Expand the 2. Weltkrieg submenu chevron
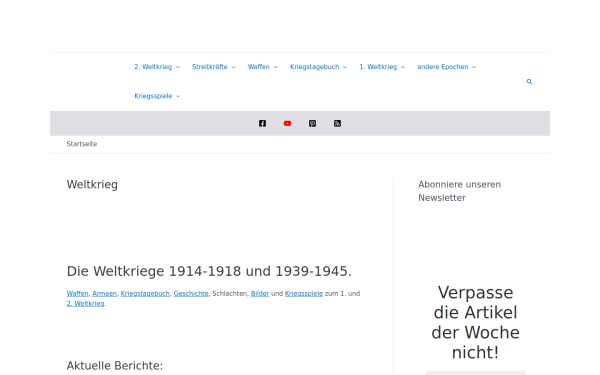 [x=178, y=67]
